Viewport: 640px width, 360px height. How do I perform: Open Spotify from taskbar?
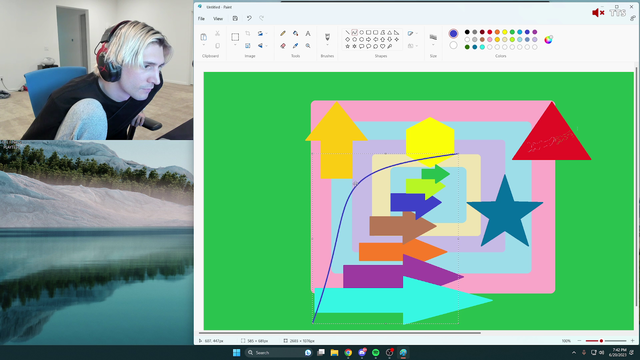click(x=376, y=353)
